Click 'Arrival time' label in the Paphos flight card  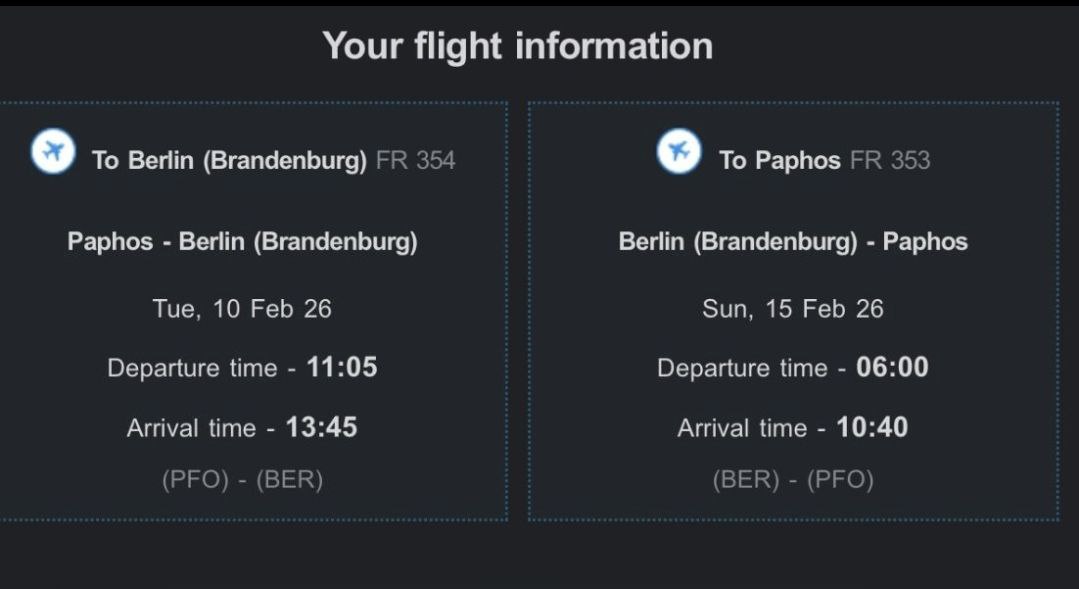(742, 428)
